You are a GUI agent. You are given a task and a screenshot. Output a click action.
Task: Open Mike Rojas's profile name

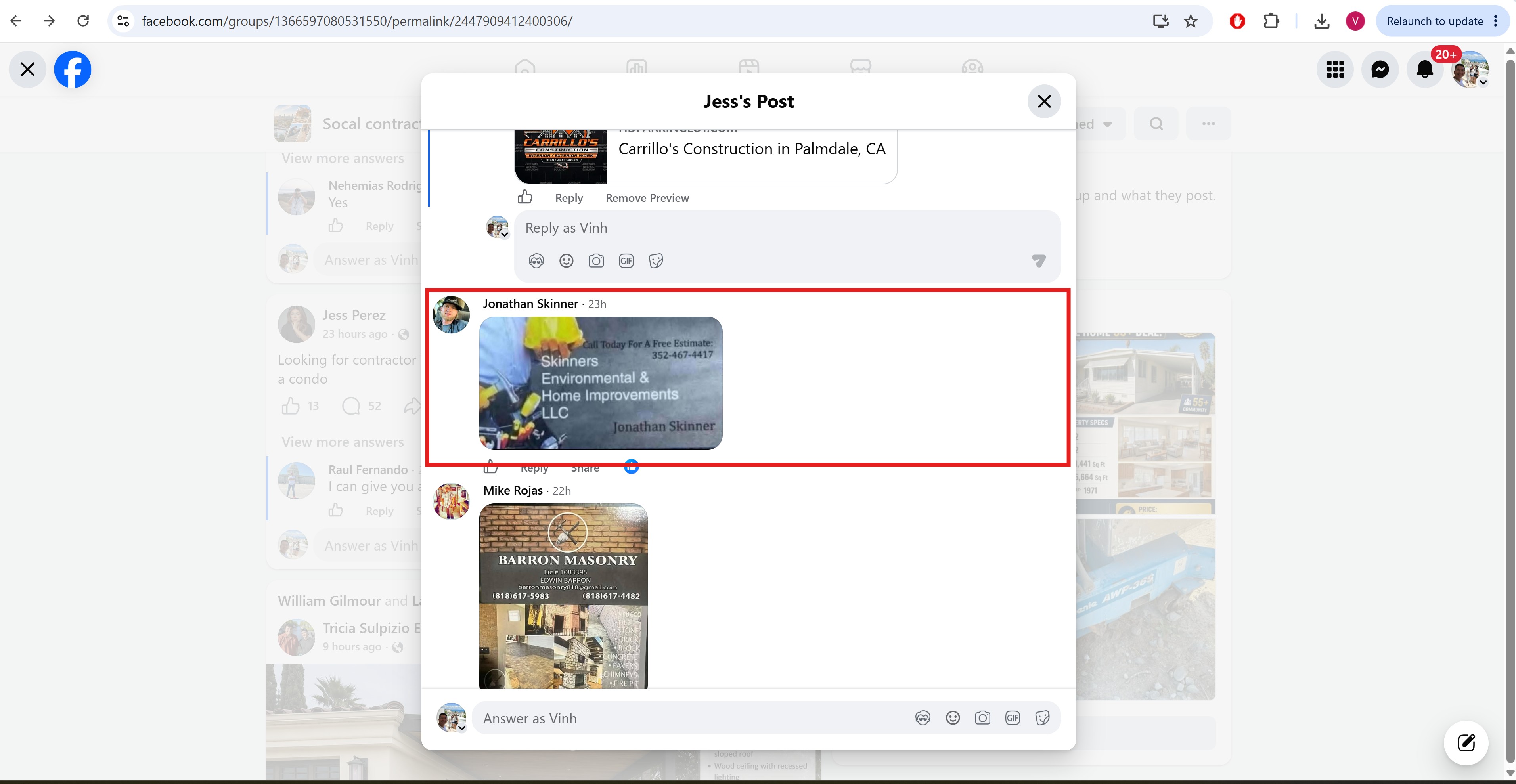click(x=513, y=490)
